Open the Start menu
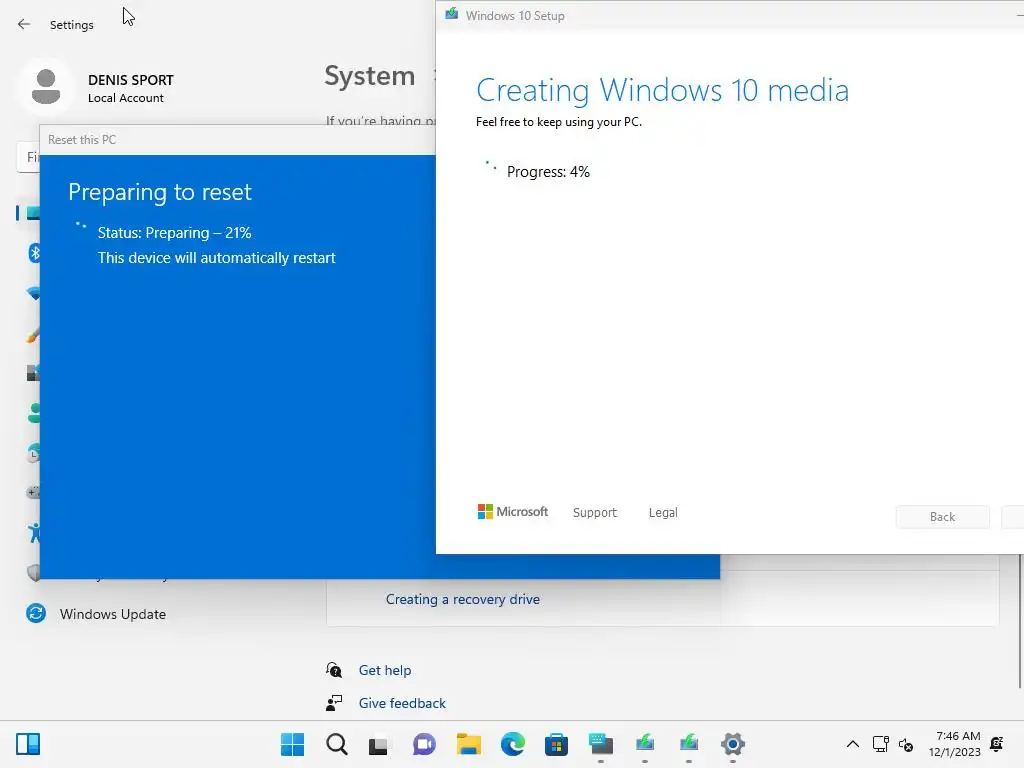Viewport: 1024px width, 768px height. pyautogui.click(x=293, y=744)
